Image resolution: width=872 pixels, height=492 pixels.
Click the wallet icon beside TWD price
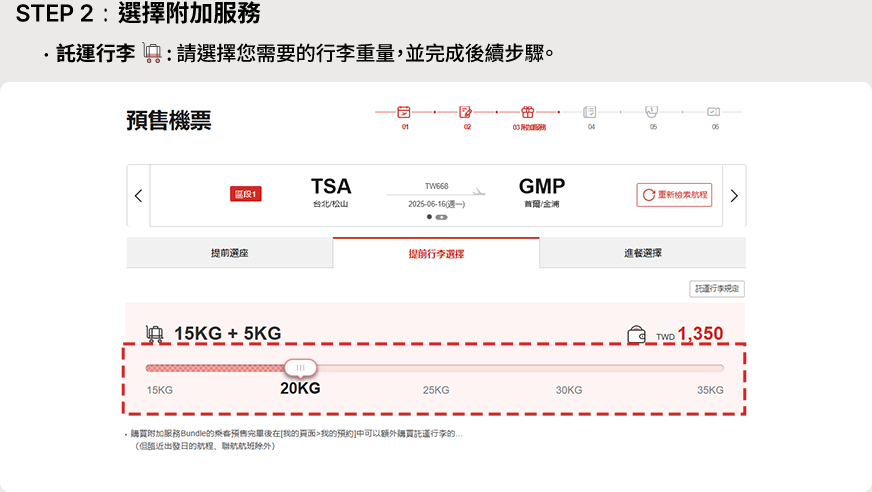636,334
